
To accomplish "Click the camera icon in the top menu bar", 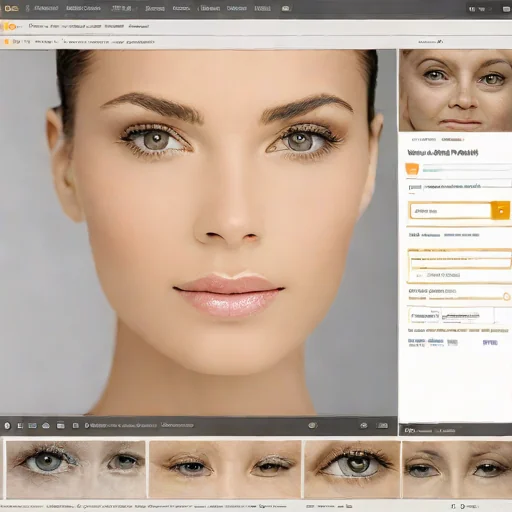I will click(x=286, y=8).
